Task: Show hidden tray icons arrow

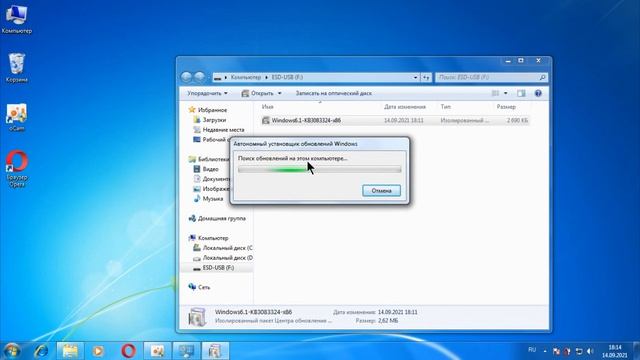Action: tap(545, 351)
